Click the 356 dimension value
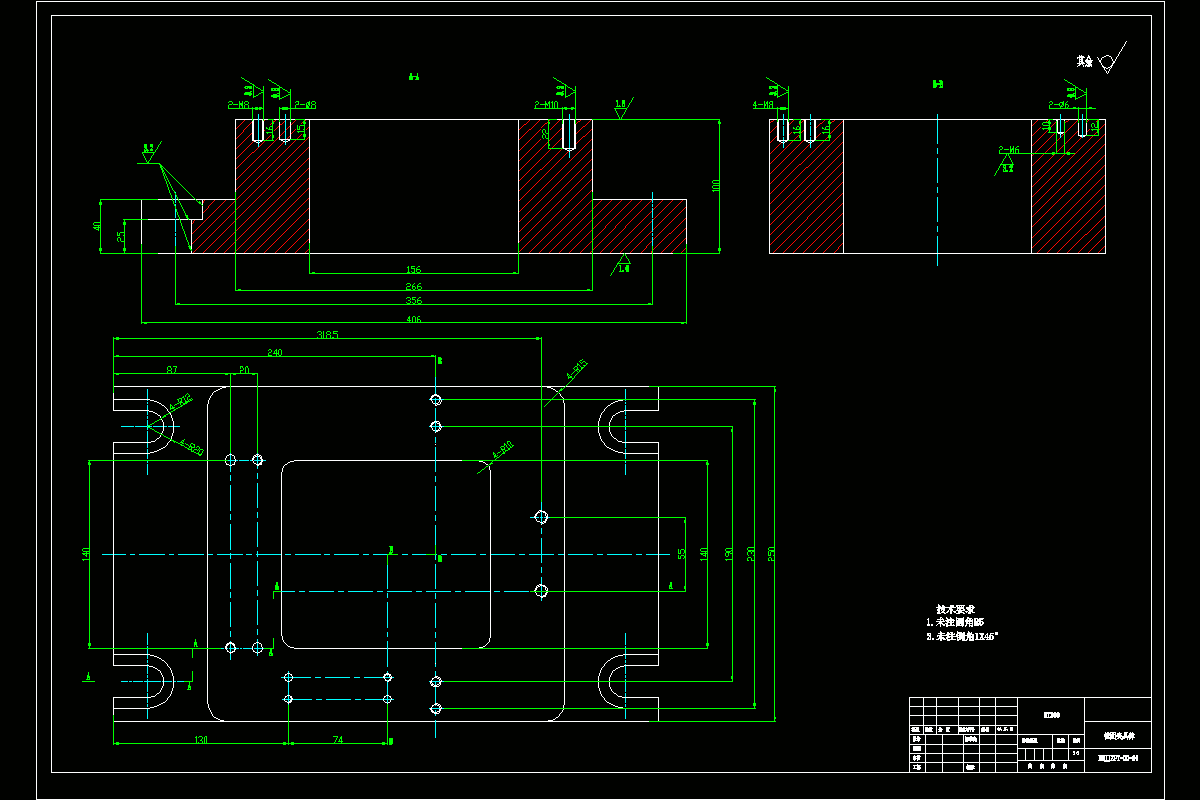 tap(413, 300)
